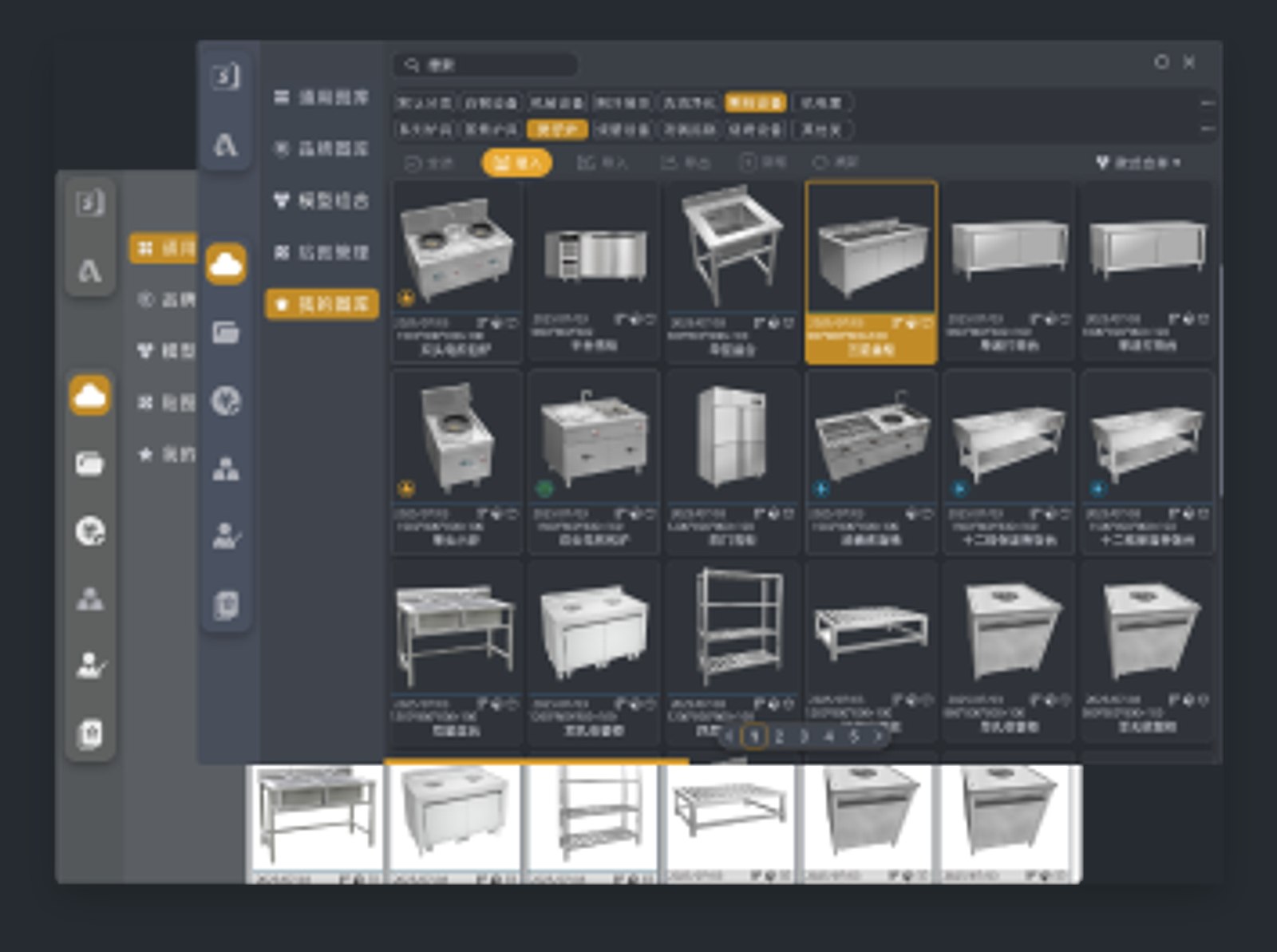Open the globe icon in front window sidebar

tap(226, 401)
